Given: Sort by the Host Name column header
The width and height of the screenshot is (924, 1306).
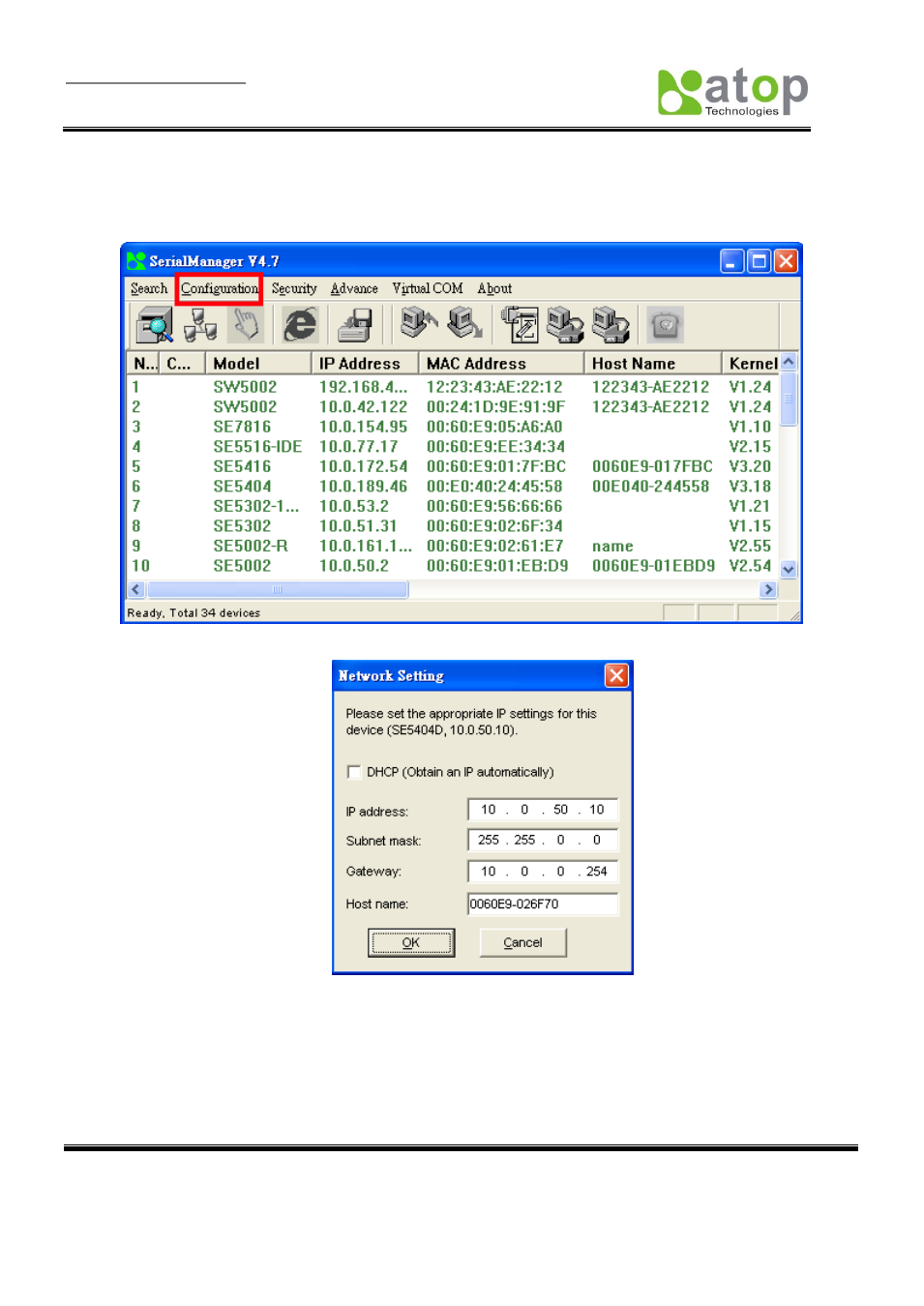Looking at the screenshot, I should pyautogui.click(x=653, y=363).
